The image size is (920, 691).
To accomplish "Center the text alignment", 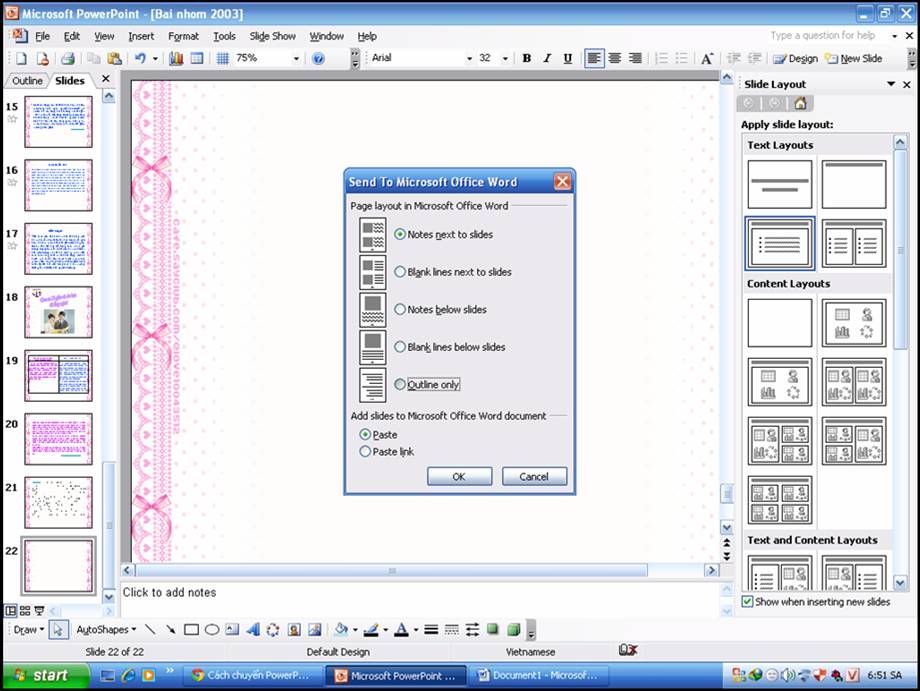I will [614, 58].
